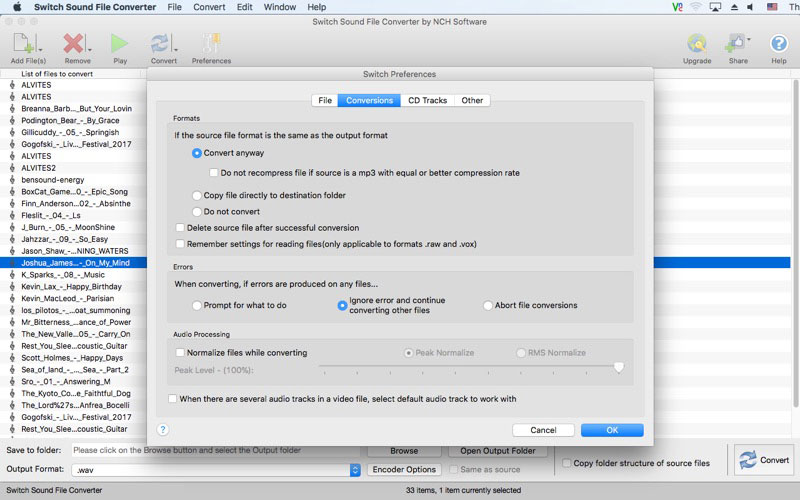Click the music note icon beside Kevin_MacLeod_-_Parisian
Image resolution: width=800 pixels, height=500 pixels.
12,298
